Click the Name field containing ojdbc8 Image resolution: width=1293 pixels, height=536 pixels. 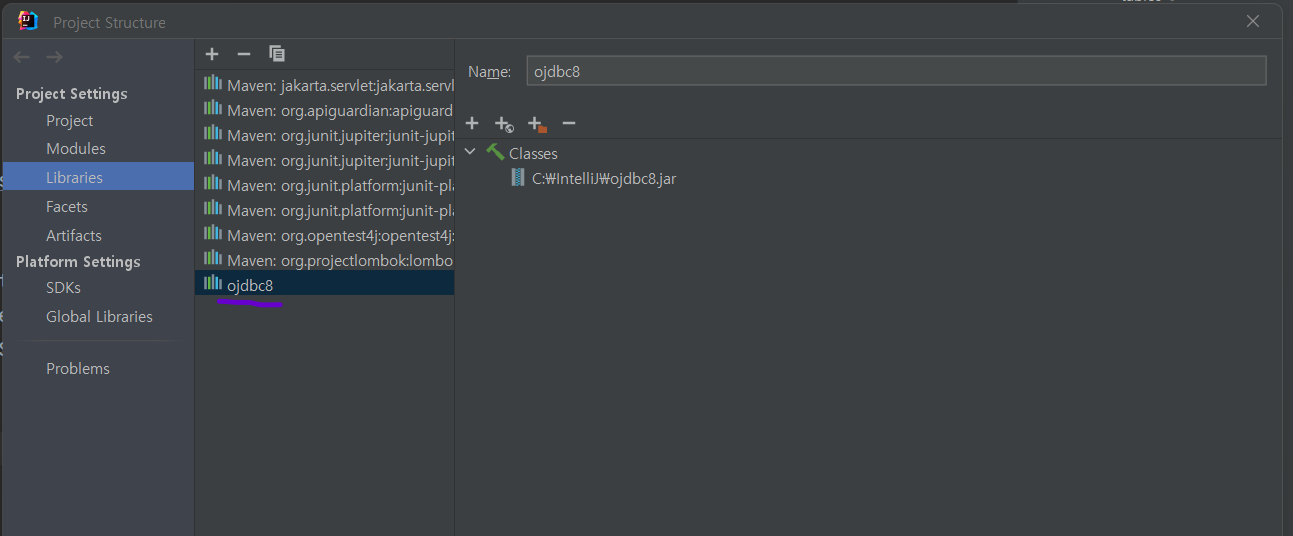[896, 71]
